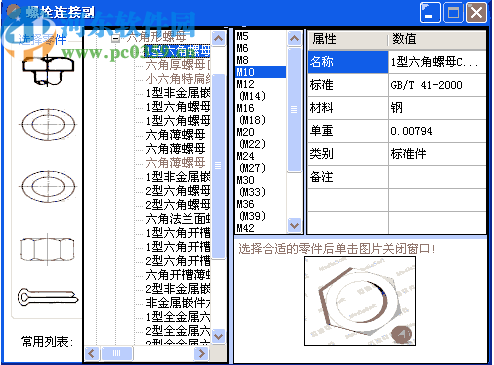Select 2型非金属嵌 tree entry
The width and height of the screenshot is (494, 365).
[x=178, y=289]
